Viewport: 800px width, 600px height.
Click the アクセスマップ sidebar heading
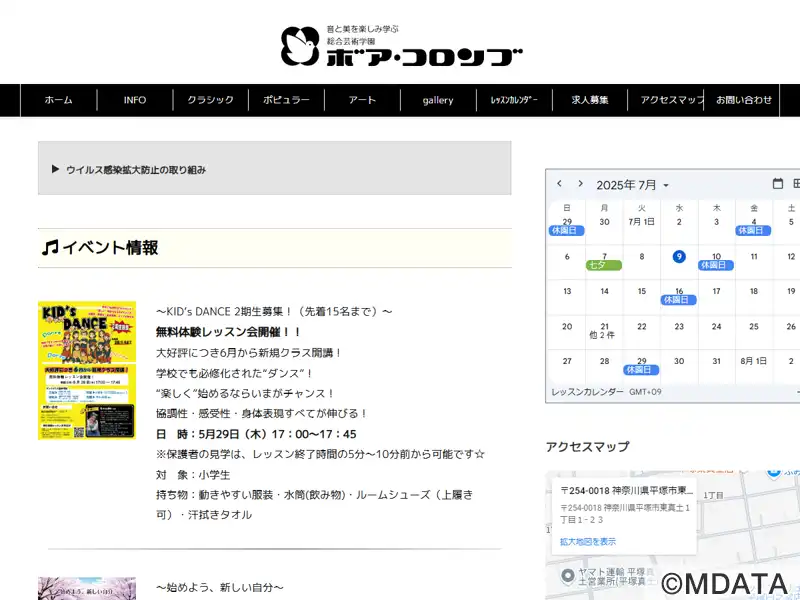click(587, 446)
